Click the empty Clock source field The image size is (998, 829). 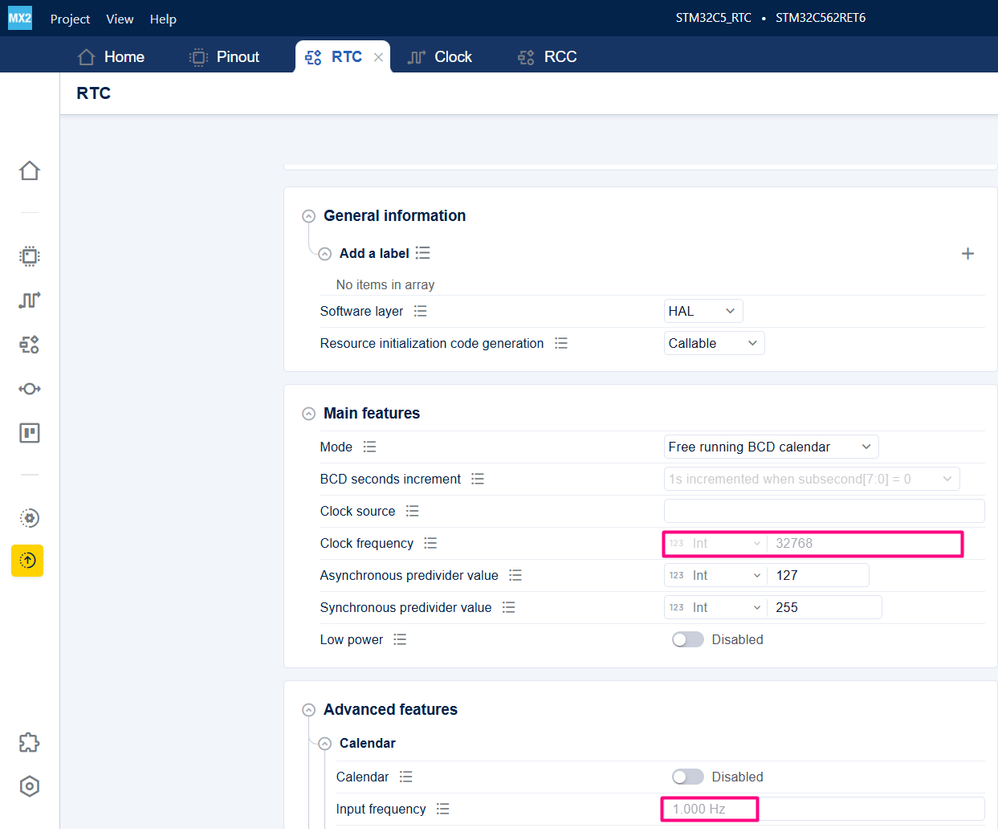[x=824, y=511]
